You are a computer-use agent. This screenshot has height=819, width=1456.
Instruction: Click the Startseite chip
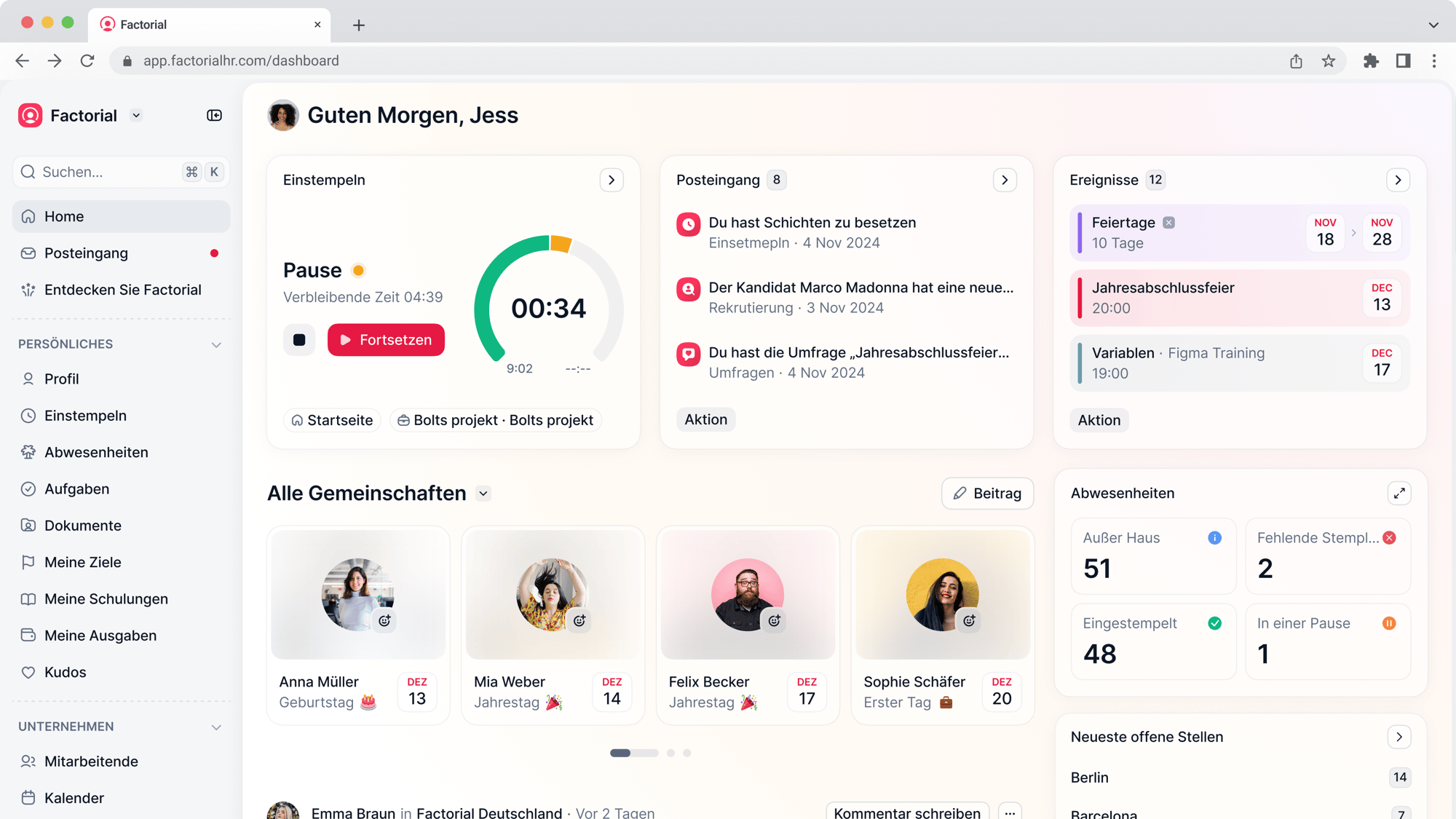(x=332, y=420)
